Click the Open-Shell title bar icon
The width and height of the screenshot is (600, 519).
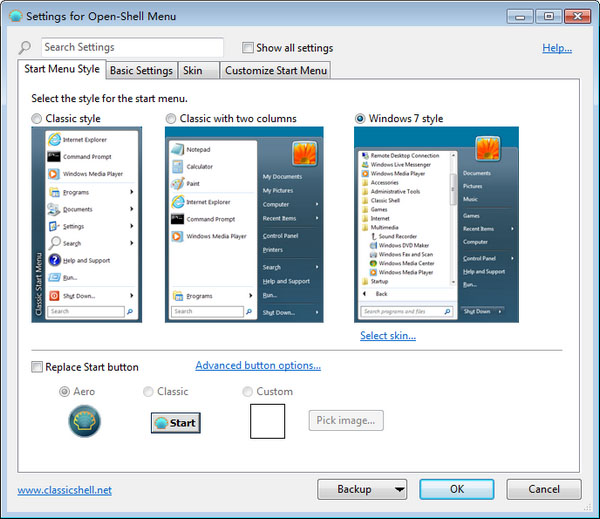[x=16, y=16]
